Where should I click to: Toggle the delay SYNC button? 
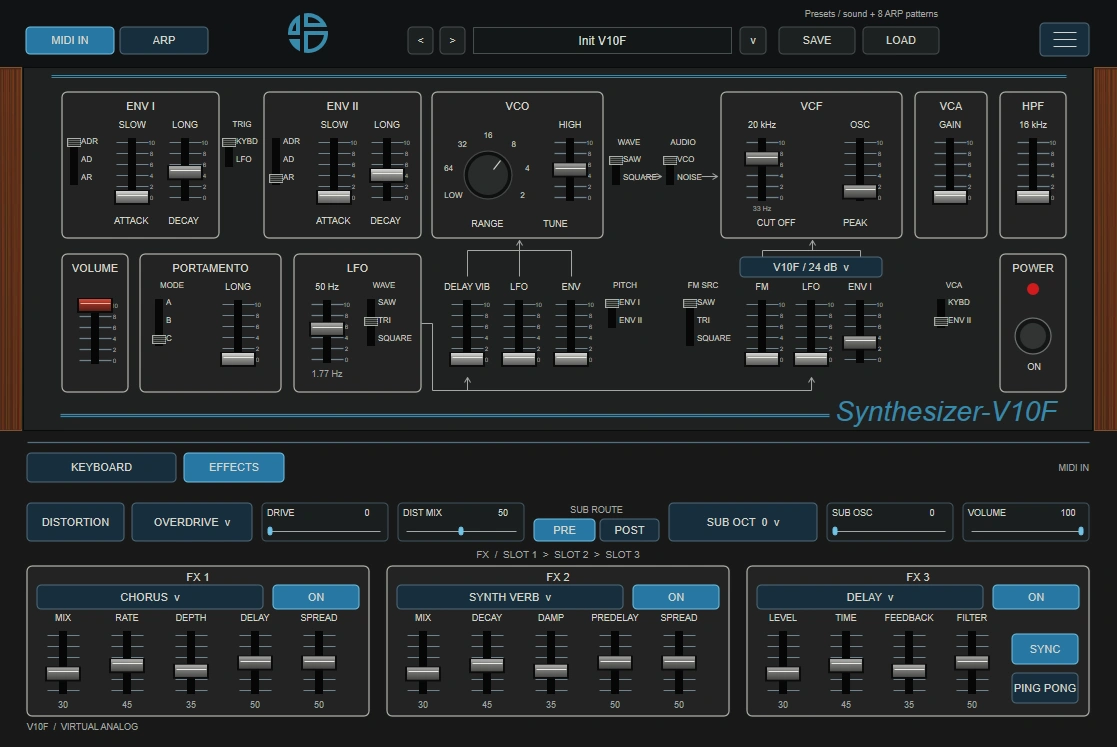tap(1045, 649)
